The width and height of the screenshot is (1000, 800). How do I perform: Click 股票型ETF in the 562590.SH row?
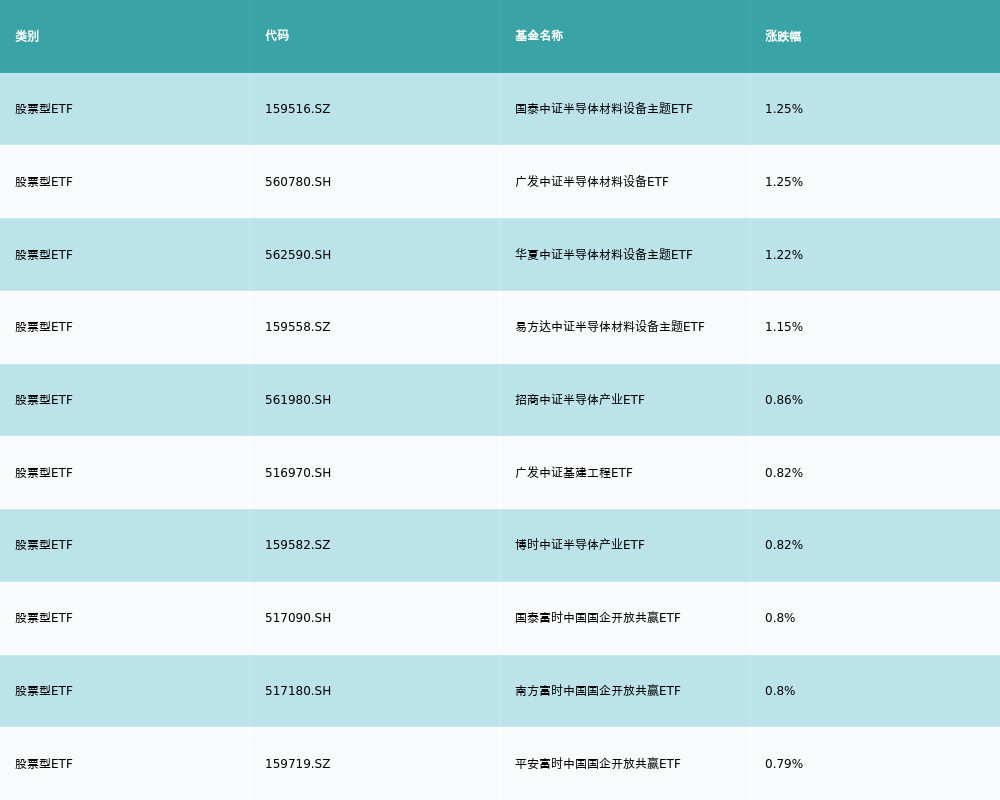coord(44,255)
